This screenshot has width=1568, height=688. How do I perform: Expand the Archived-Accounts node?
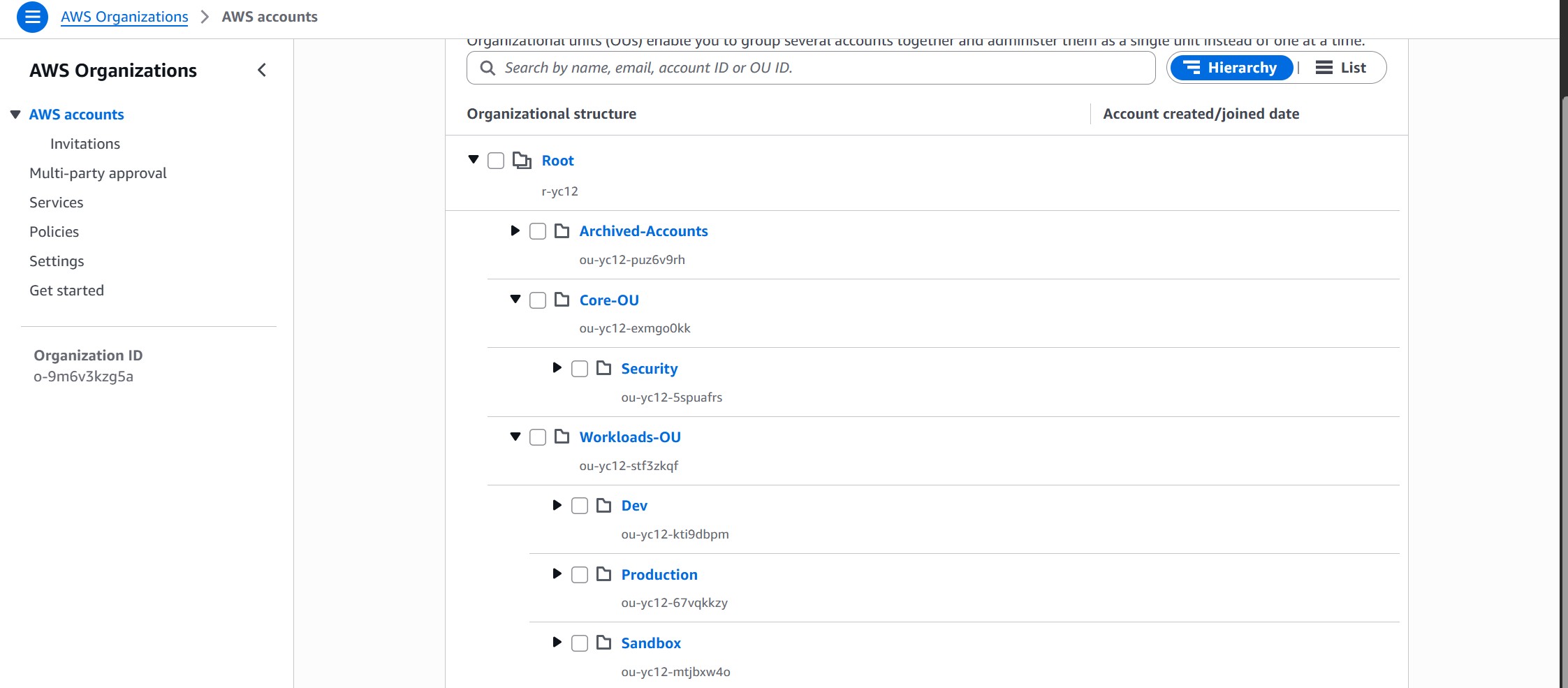coord(515,230)
